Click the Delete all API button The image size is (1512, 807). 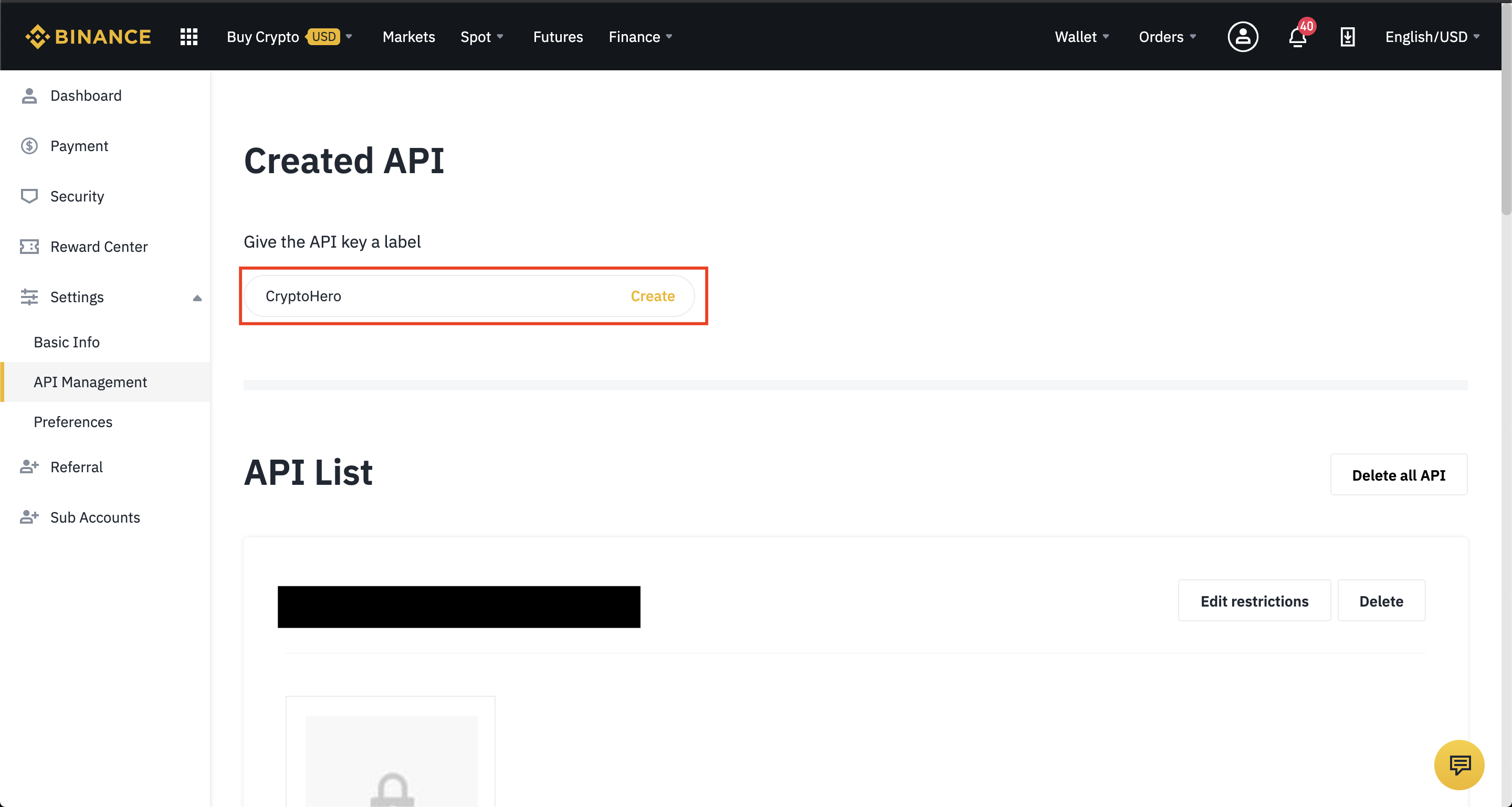point(1398,474)
